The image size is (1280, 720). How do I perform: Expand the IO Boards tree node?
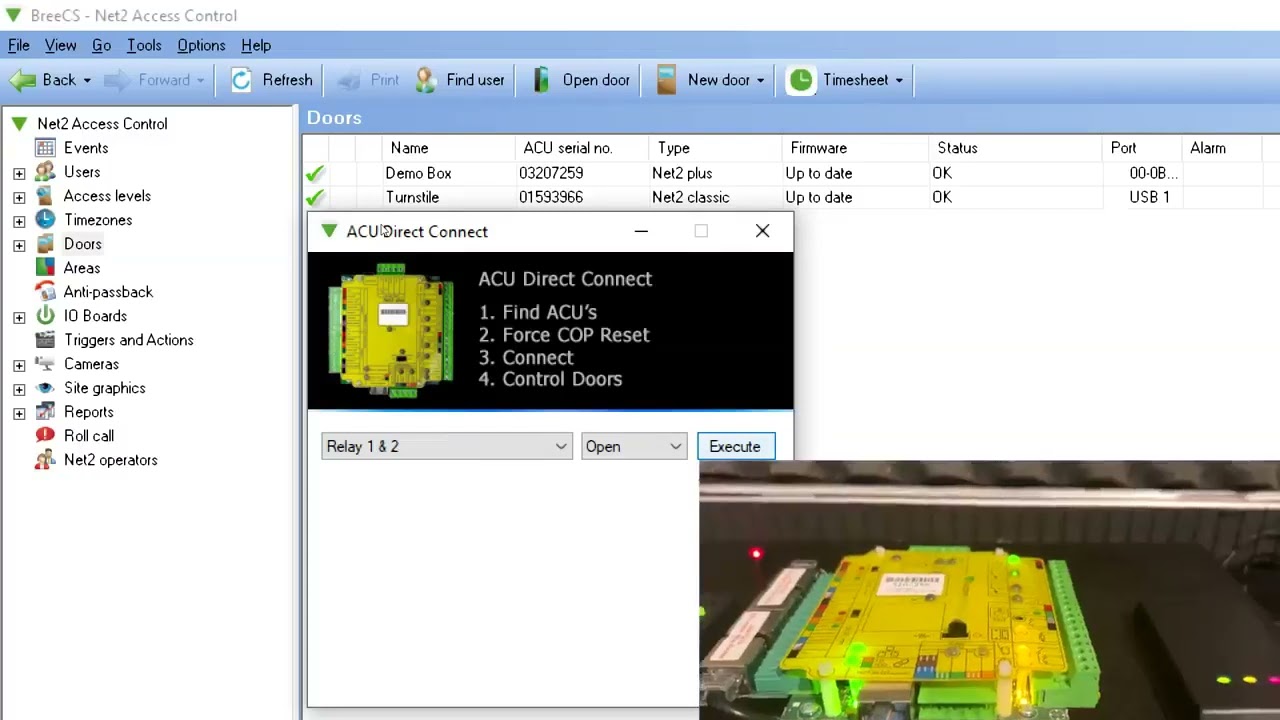(x=19, y=317)
